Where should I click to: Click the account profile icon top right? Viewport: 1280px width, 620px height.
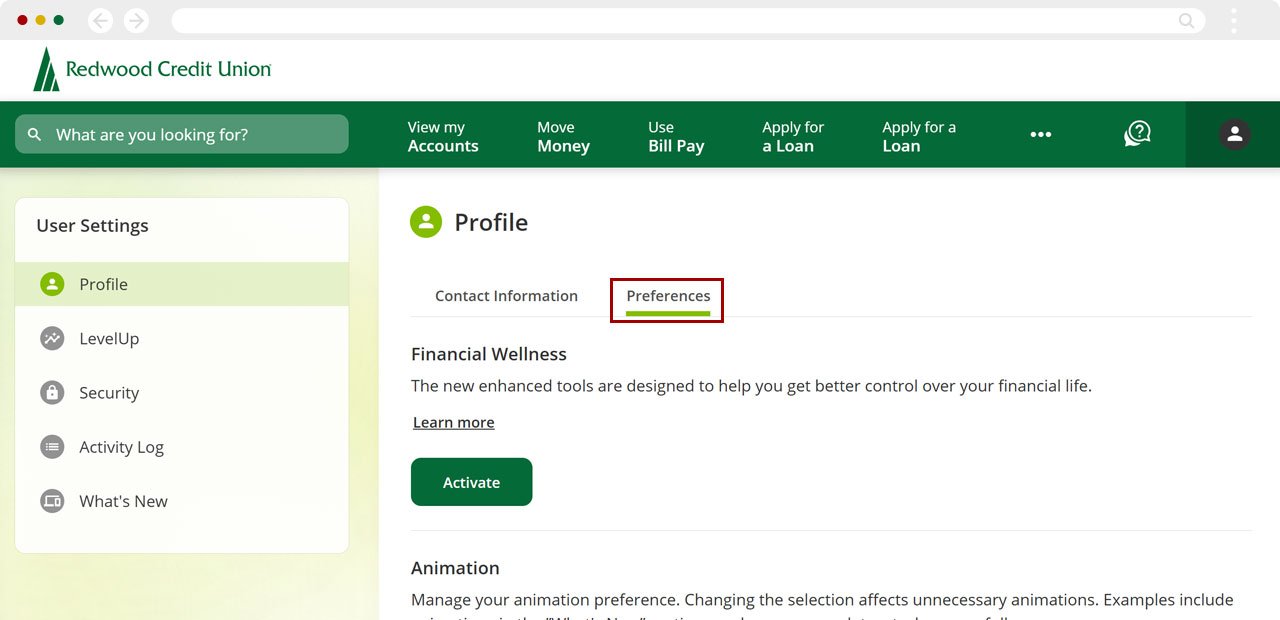(1234, 133)
